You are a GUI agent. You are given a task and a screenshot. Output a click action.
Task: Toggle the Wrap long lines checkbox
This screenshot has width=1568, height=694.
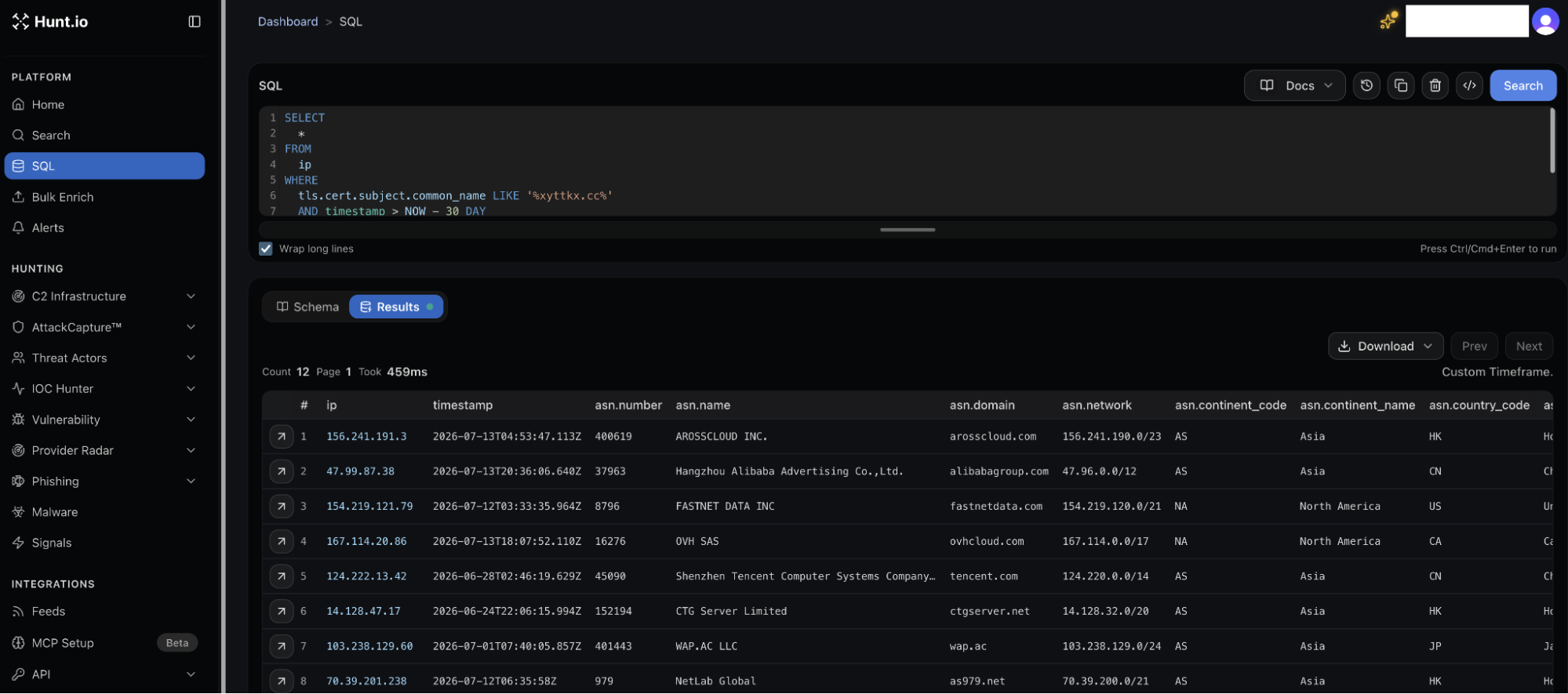click(266, 249)
